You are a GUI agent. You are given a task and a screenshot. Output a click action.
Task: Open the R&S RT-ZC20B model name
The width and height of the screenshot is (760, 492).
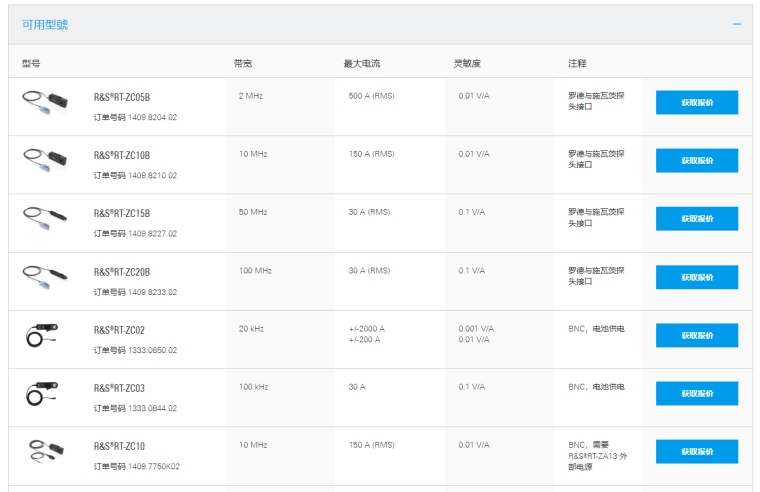tap(122, 271)
